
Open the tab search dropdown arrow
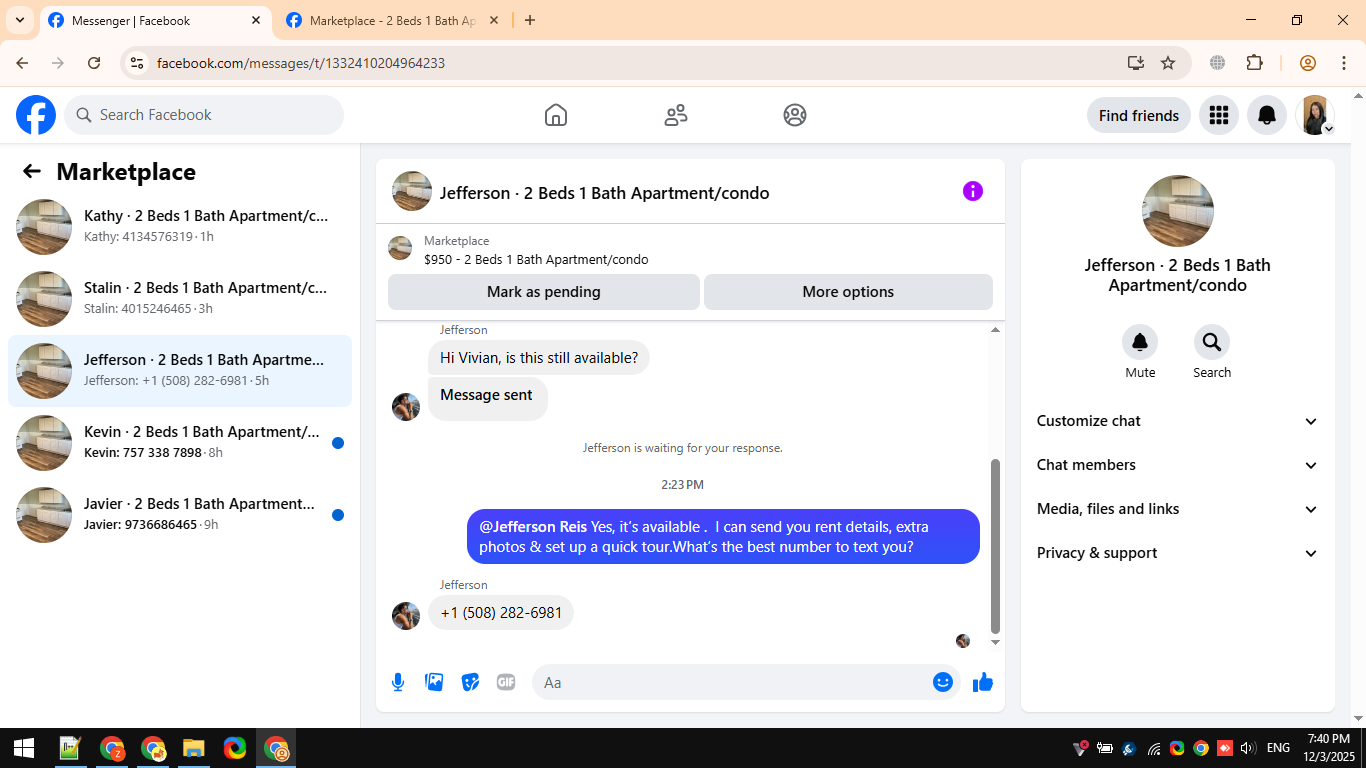[19, 20]
